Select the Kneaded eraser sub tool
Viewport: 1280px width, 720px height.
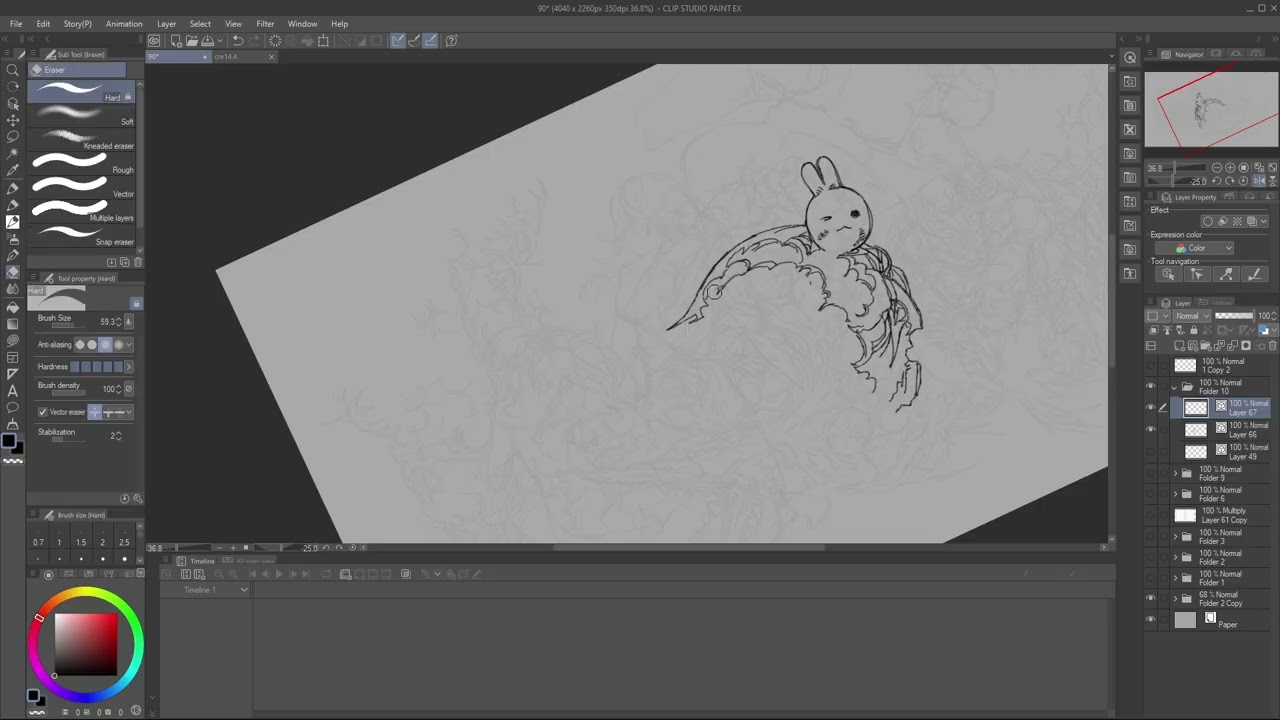pos(82,138)
